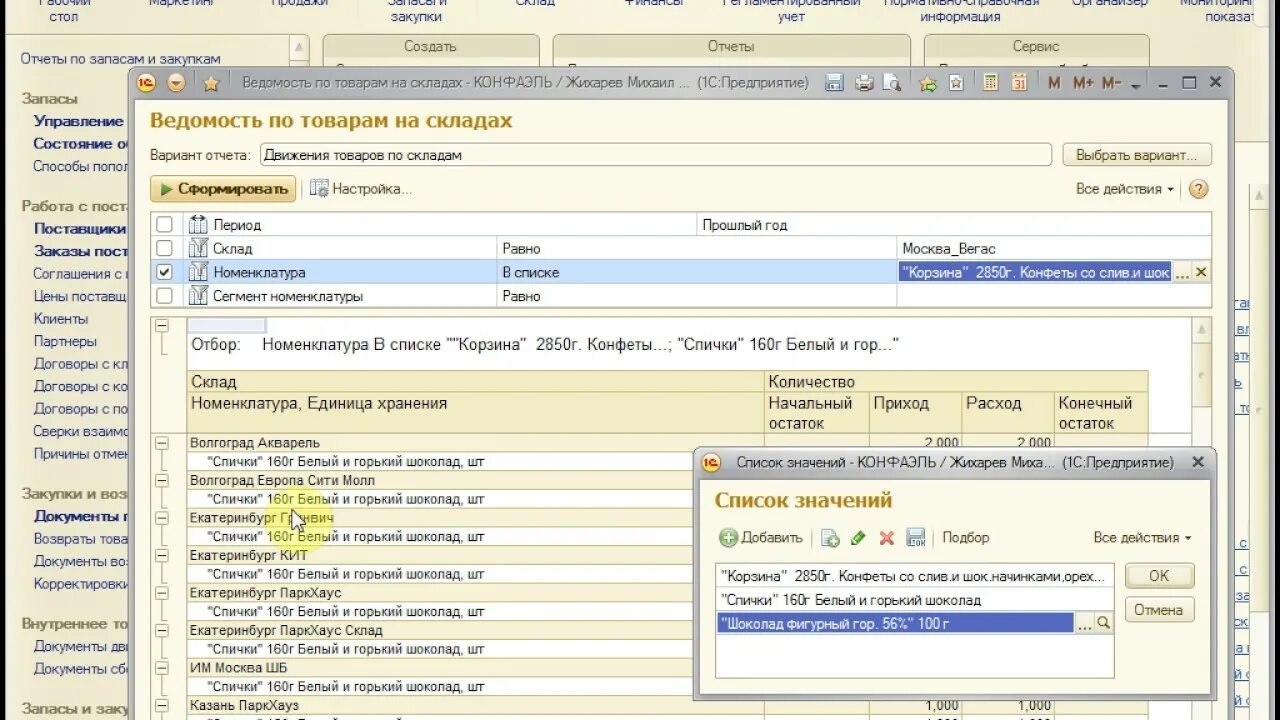Image resolution: width=1280 pixels, height=720 pixels.
Task: Open the calendar icon in the title bar
Action: click(1019, 84)
